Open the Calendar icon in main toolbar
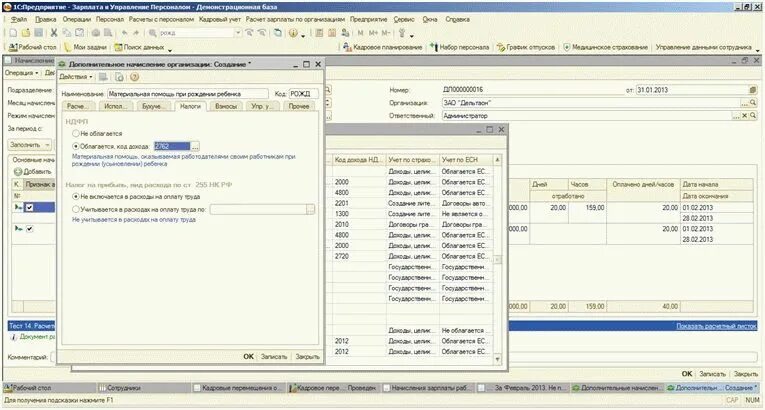Screen dimensions: 765x410 click(332, 33)
